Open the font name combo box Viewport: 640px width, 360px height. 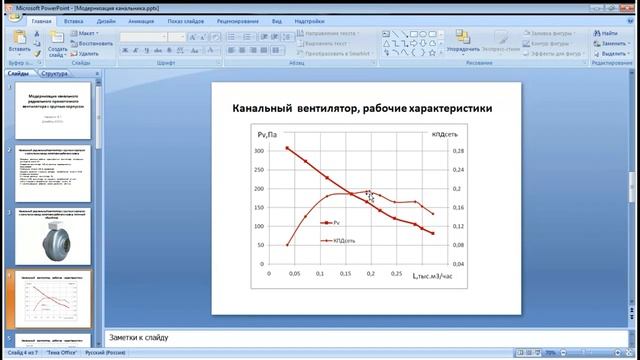coord(143,37)
